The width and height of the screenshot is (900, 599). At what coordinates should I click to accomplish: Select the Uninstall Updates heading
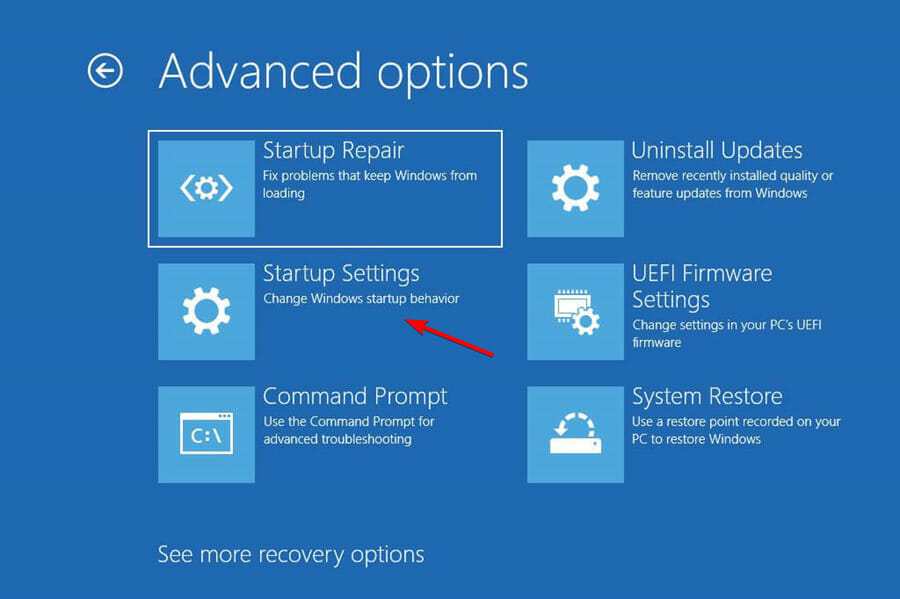click(717, 150)
